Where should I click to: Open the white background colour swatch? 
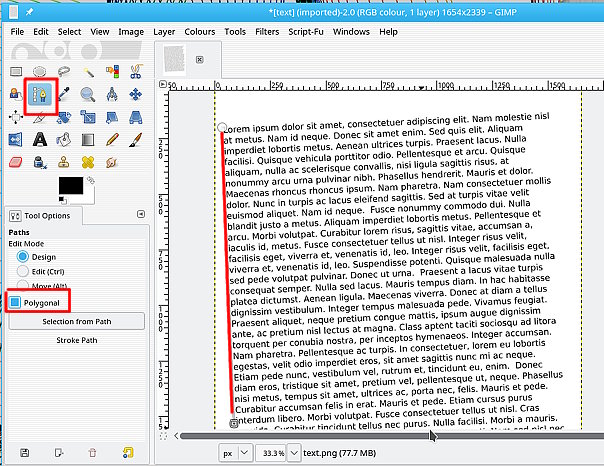pos(88,197)
